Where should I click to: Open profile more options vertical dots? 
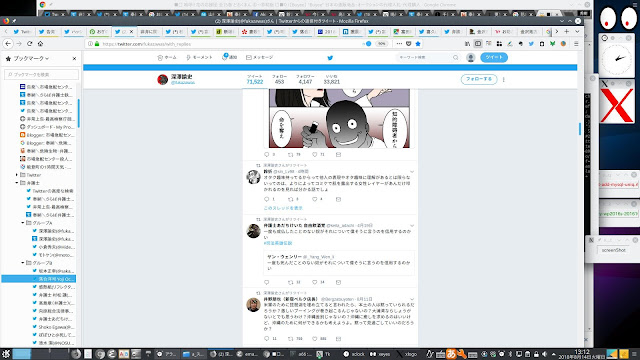[x=504, y=80]
